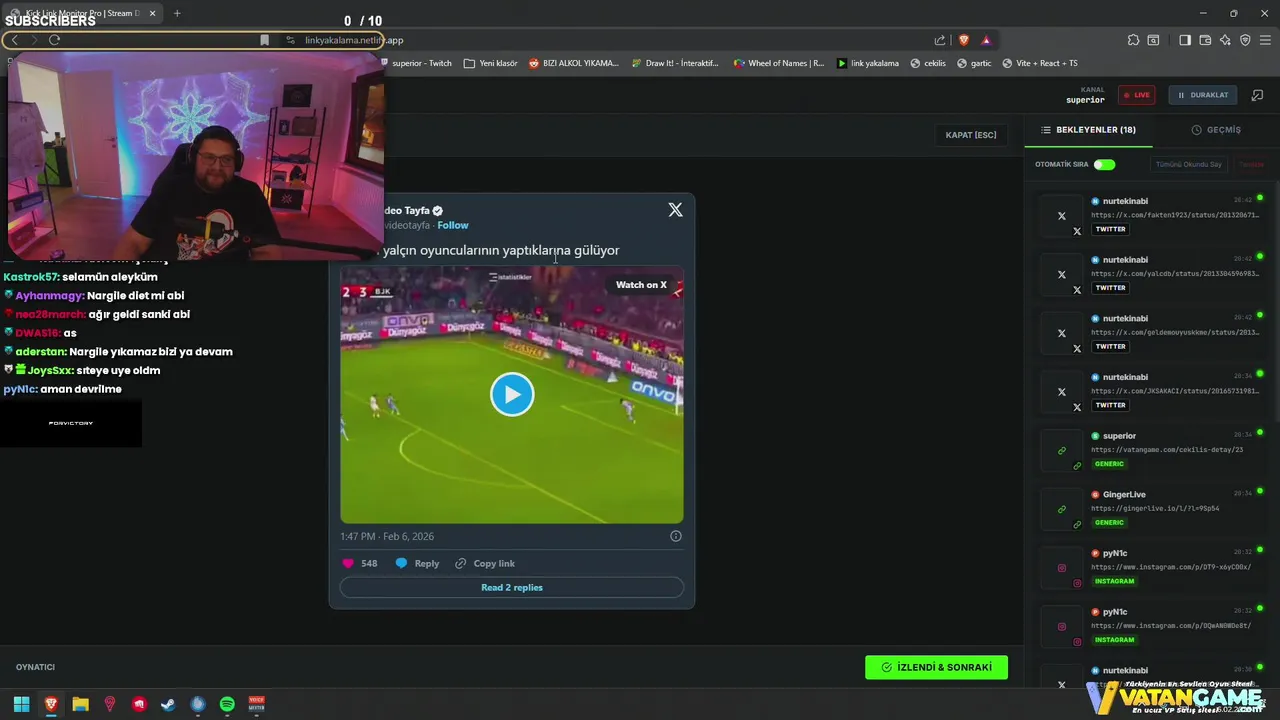Viewport: 1280px width, 720px height.
Task: Open Windows Start menu
Action: (x=21, y=704)
